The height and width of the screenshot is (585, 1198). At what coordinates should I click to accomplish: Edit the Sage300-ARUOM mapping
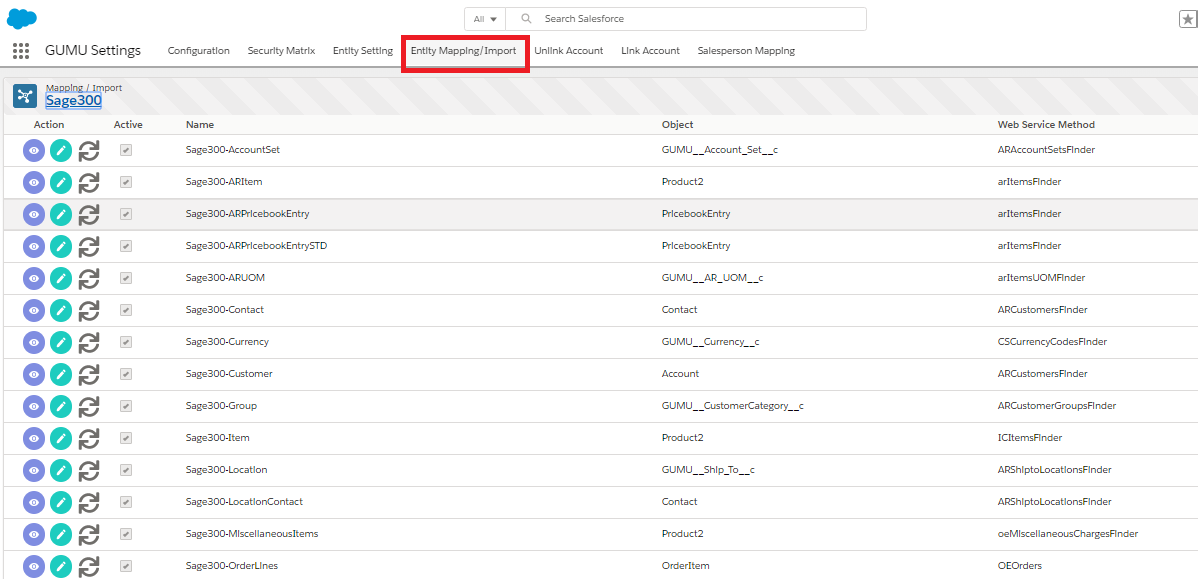(x=61, y=278)
